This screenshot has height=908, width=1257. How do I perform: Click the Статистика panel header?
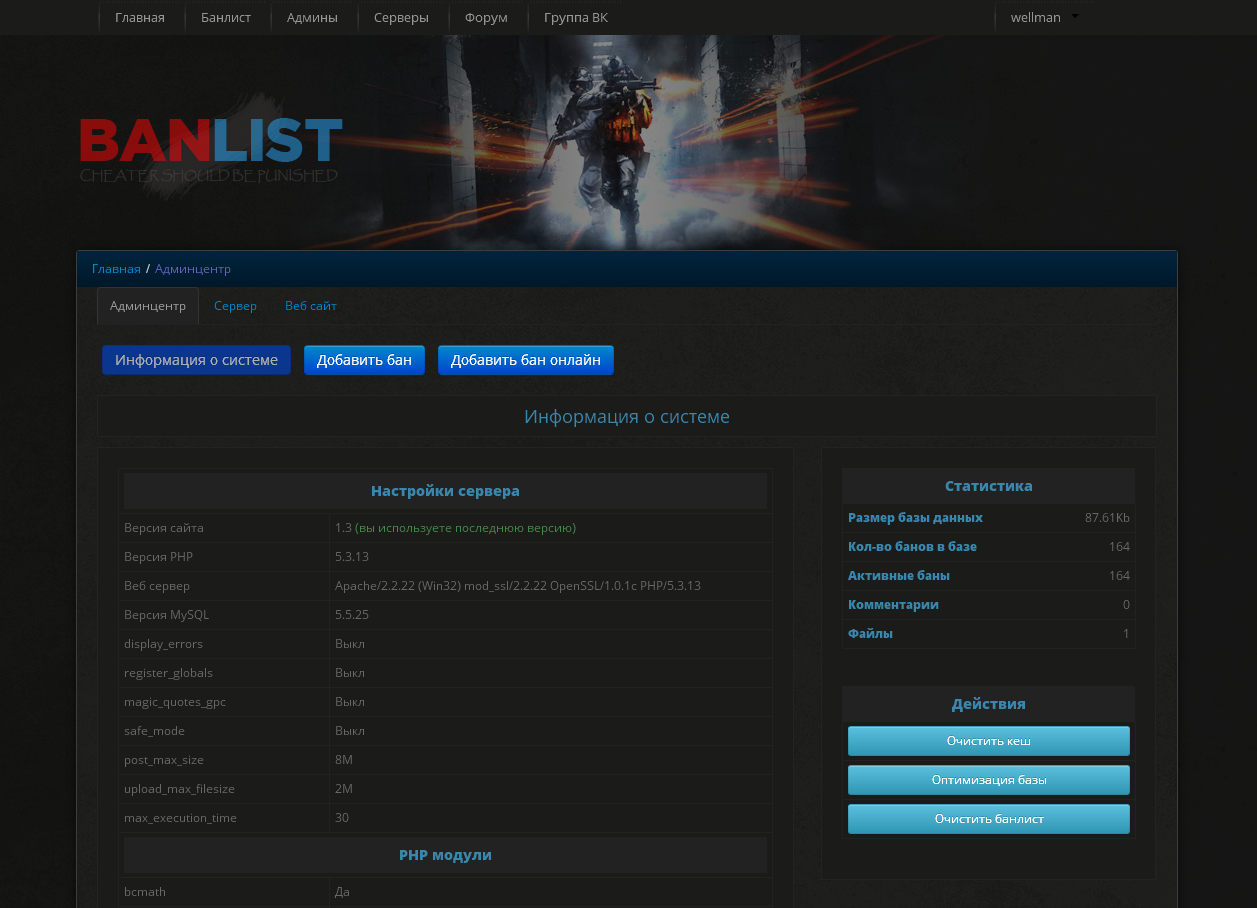click(988, 486)
